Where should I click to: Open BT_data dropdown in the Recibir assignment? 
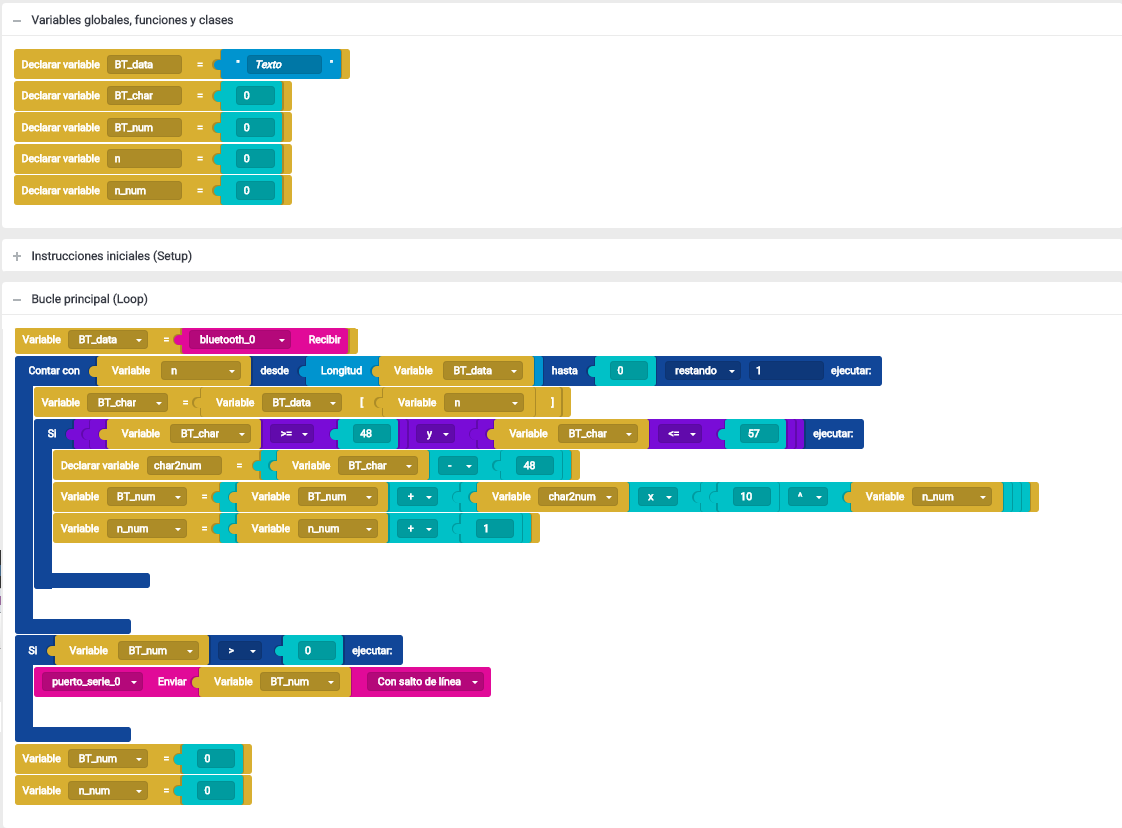[x=107, y=340]
